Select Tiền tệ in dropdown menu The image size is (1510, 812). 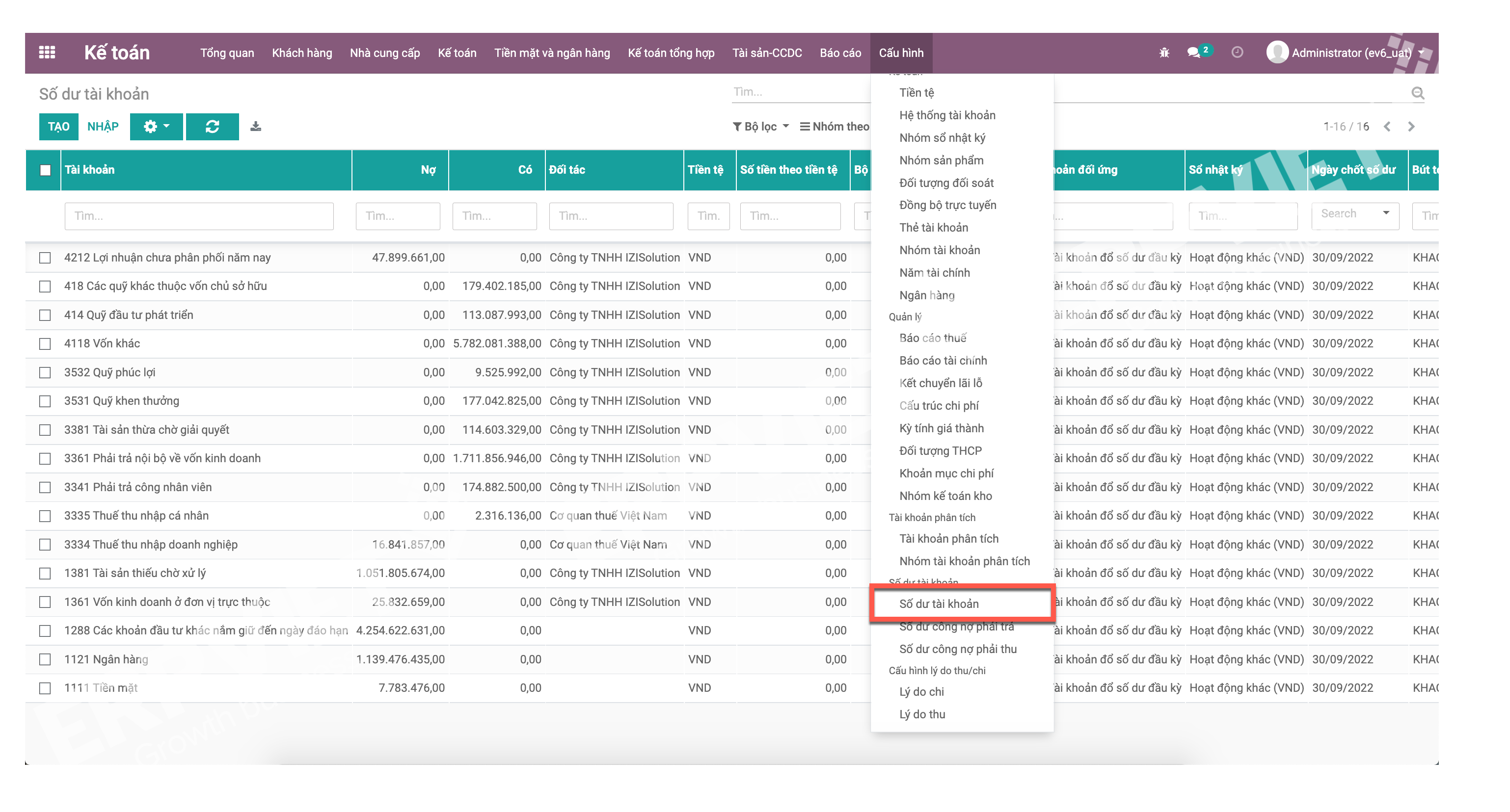click(x=916, y=93)
